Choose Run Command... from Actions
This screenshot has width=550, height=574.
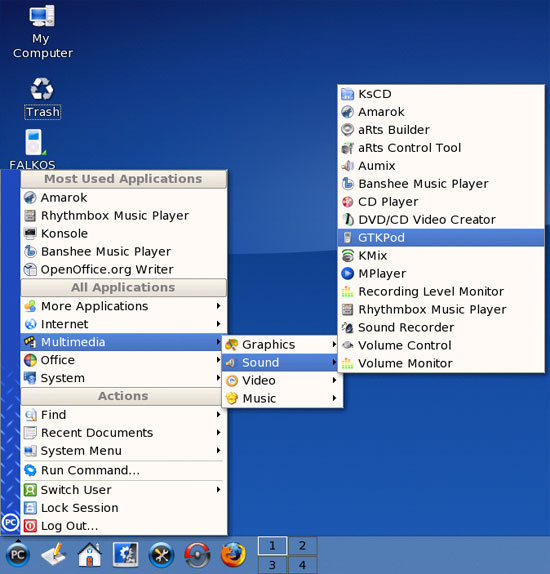click(124, 470)
